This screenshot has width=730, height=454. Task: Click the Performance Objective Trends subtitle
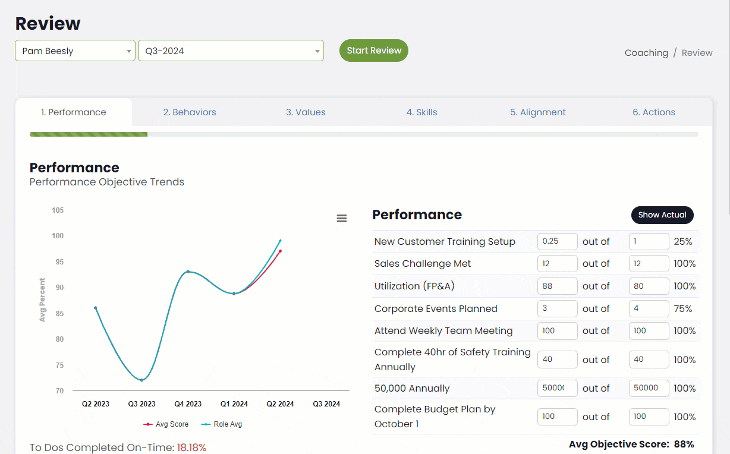tap(107, 182)
